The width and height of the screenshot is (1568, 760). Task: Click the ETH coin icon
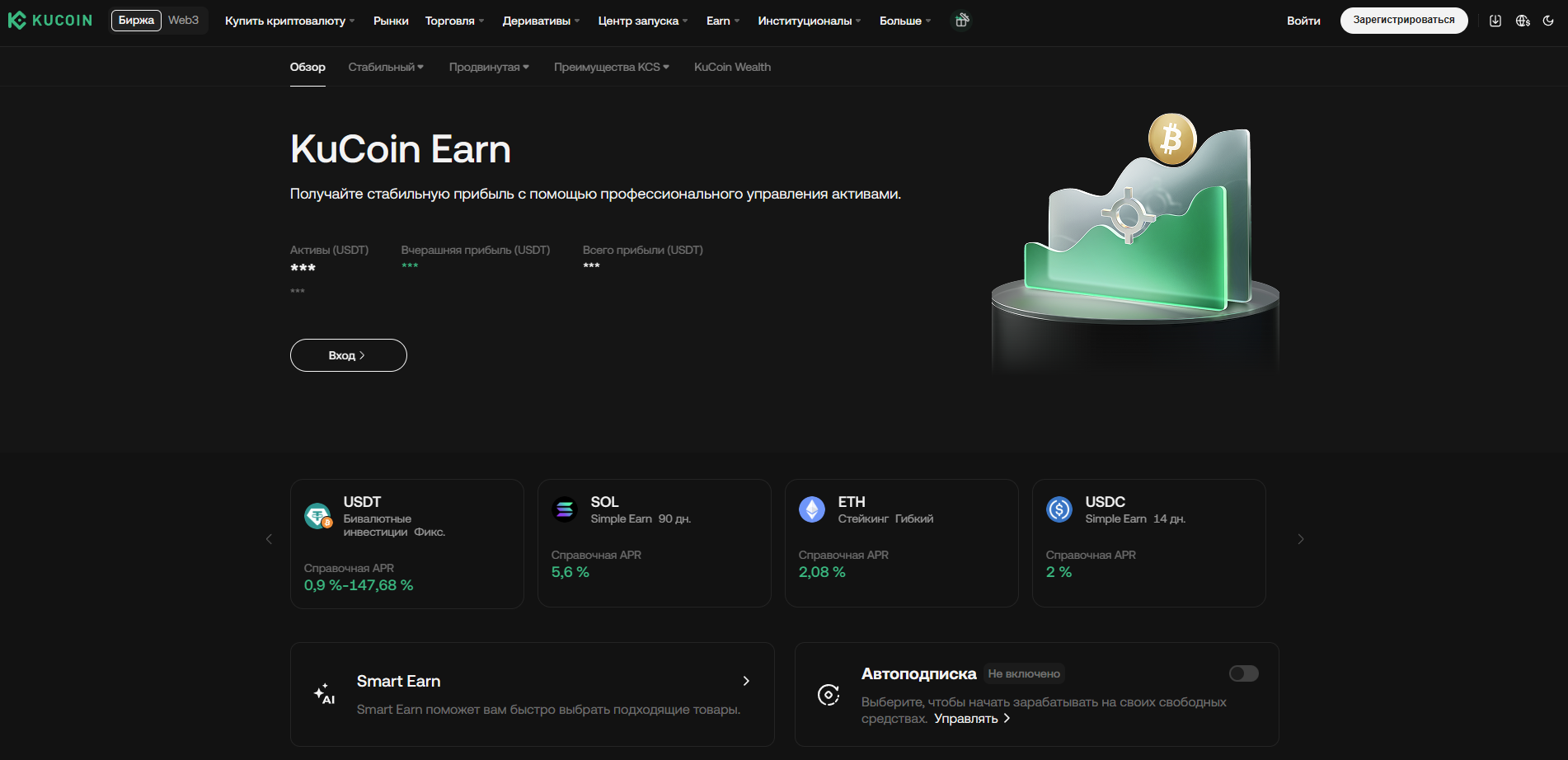pos(812,509)
